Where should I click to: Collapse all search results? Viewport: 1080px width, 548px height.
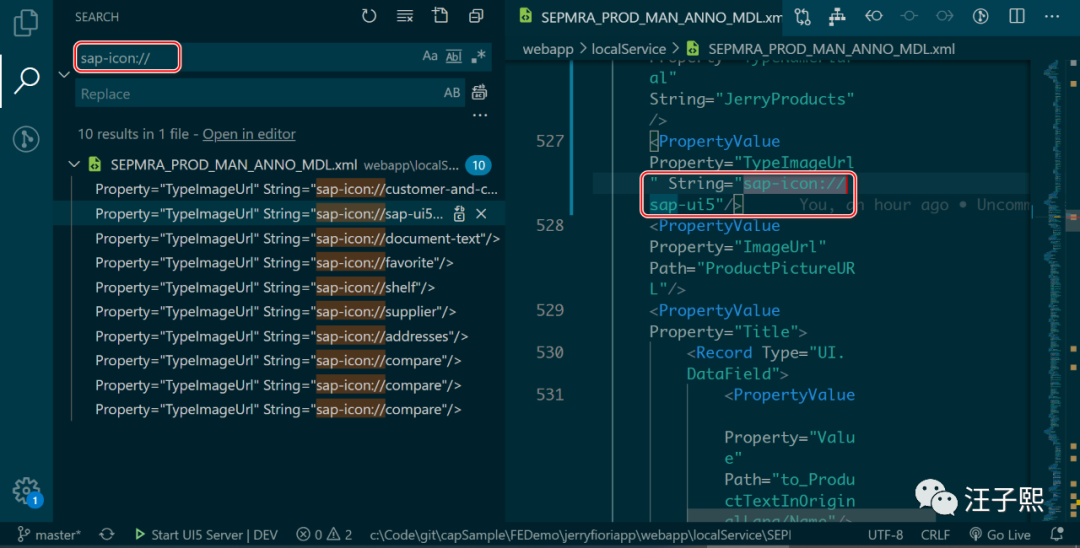(x=476, y=16)
